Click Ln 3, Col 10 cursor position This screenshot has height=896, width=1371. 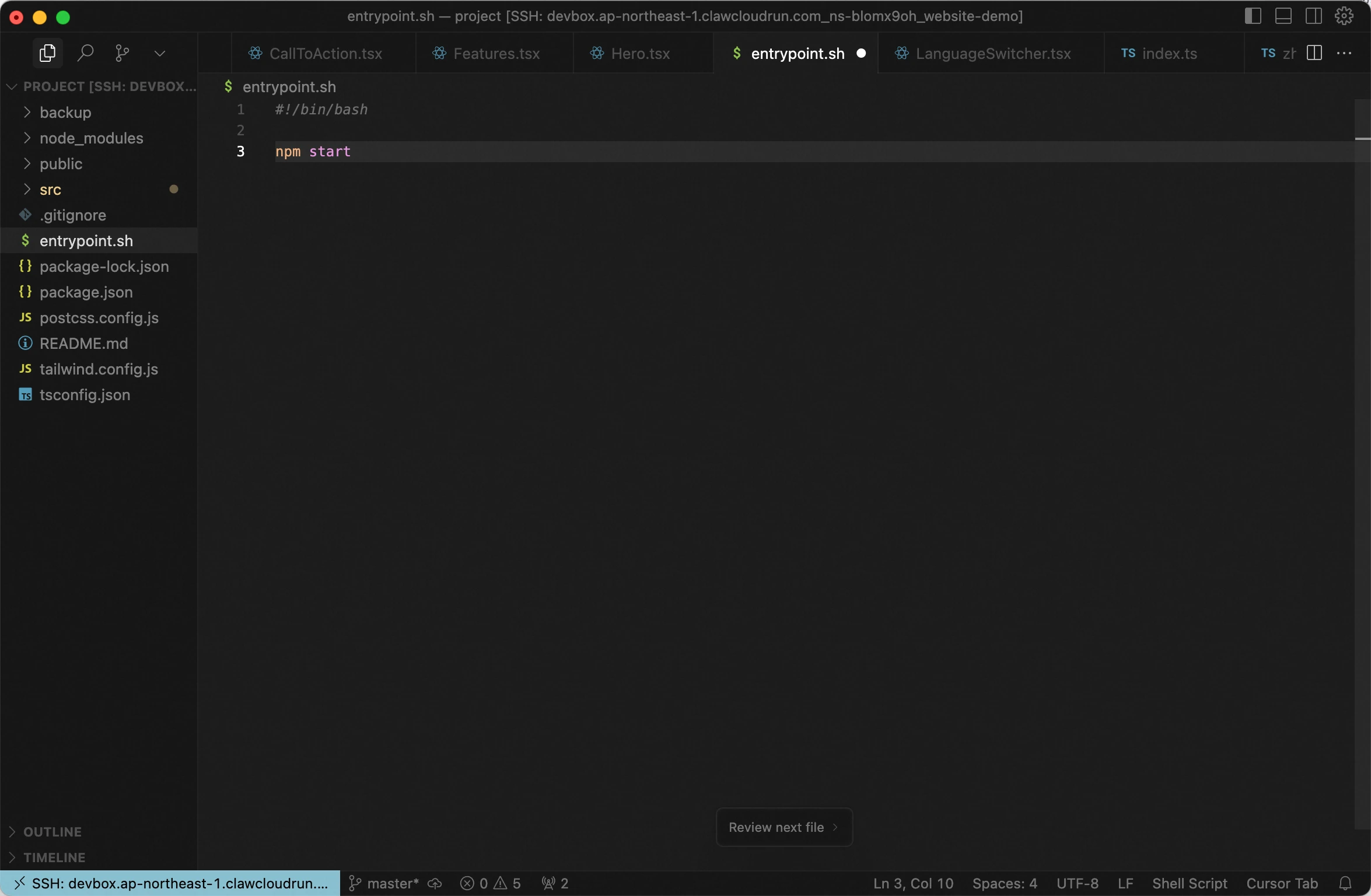(913, 883)
